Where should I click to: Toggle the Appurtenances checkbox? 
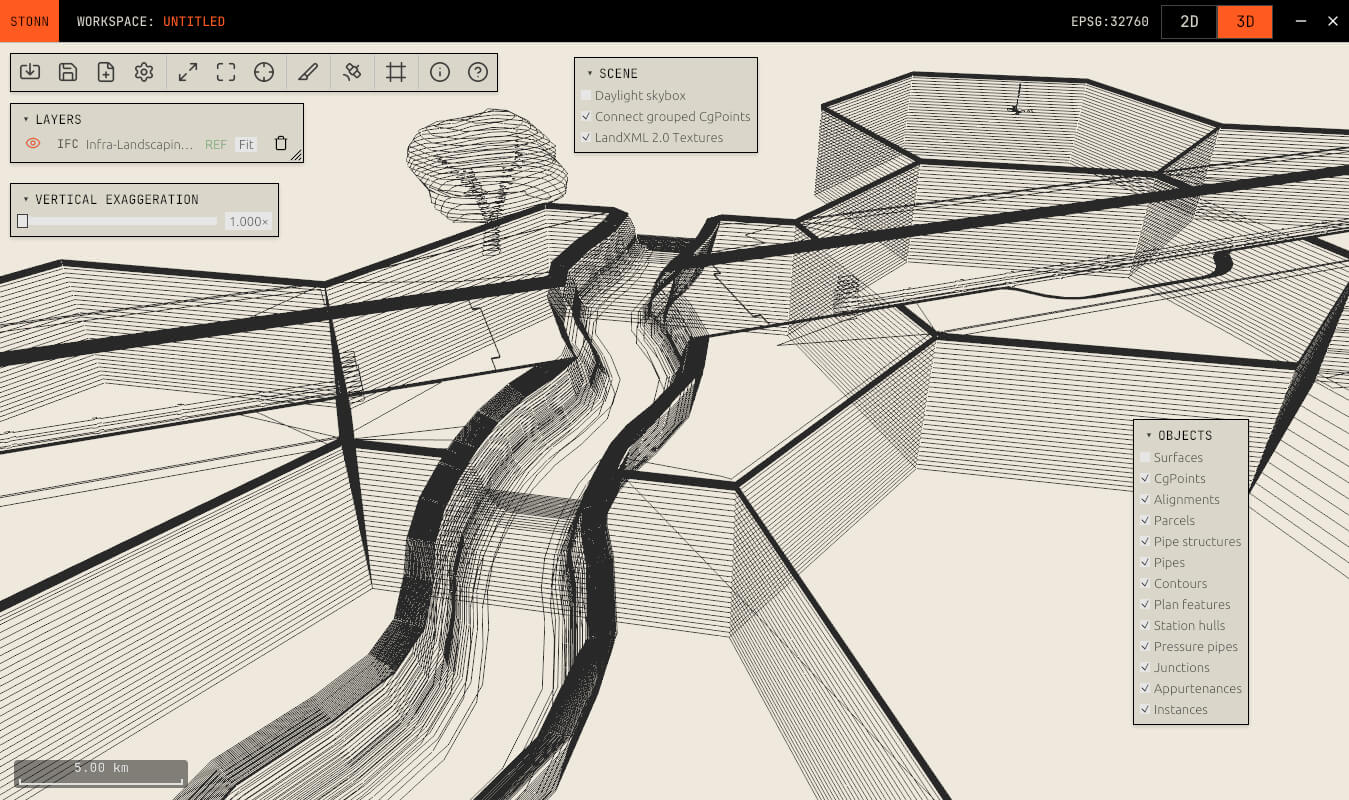coord(1145,688)
